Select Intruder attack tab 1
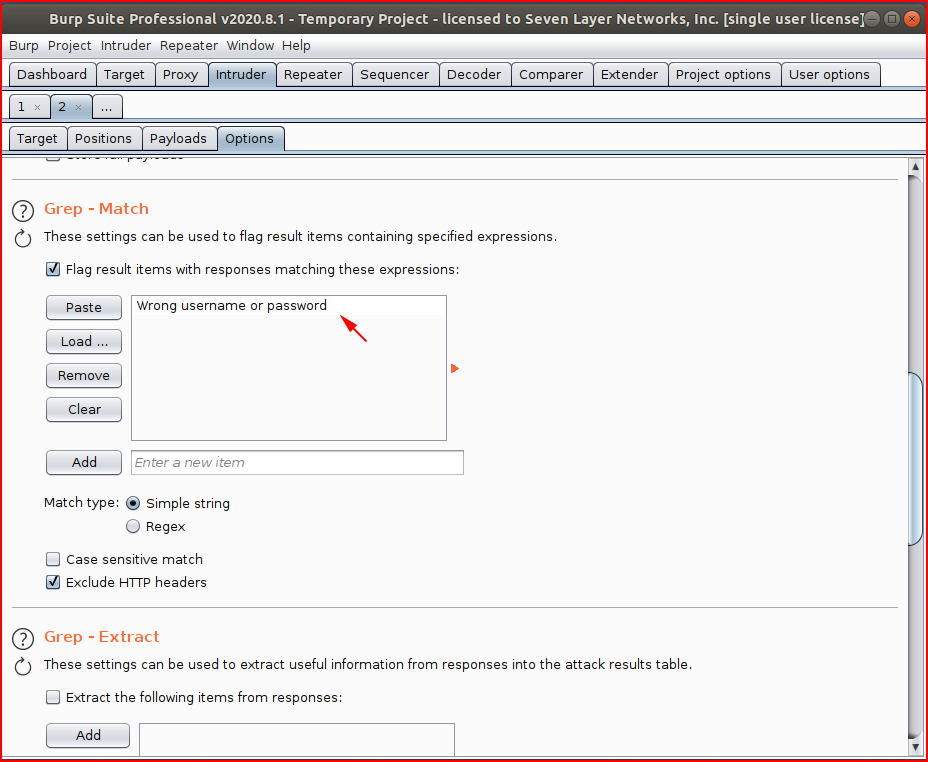This screenshot has width=928, height=762. click(21, 107)
